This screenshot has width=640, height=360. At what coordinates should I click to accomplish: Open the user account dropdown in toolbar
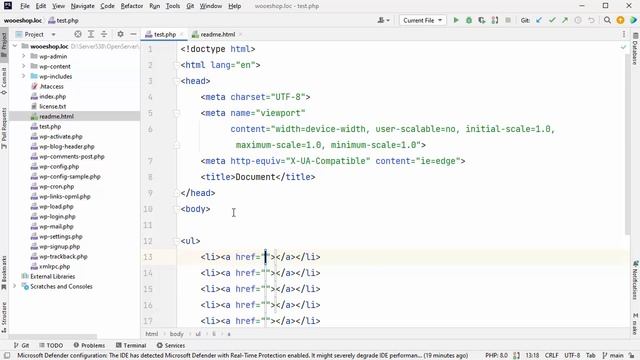click(x=383, y=20)
